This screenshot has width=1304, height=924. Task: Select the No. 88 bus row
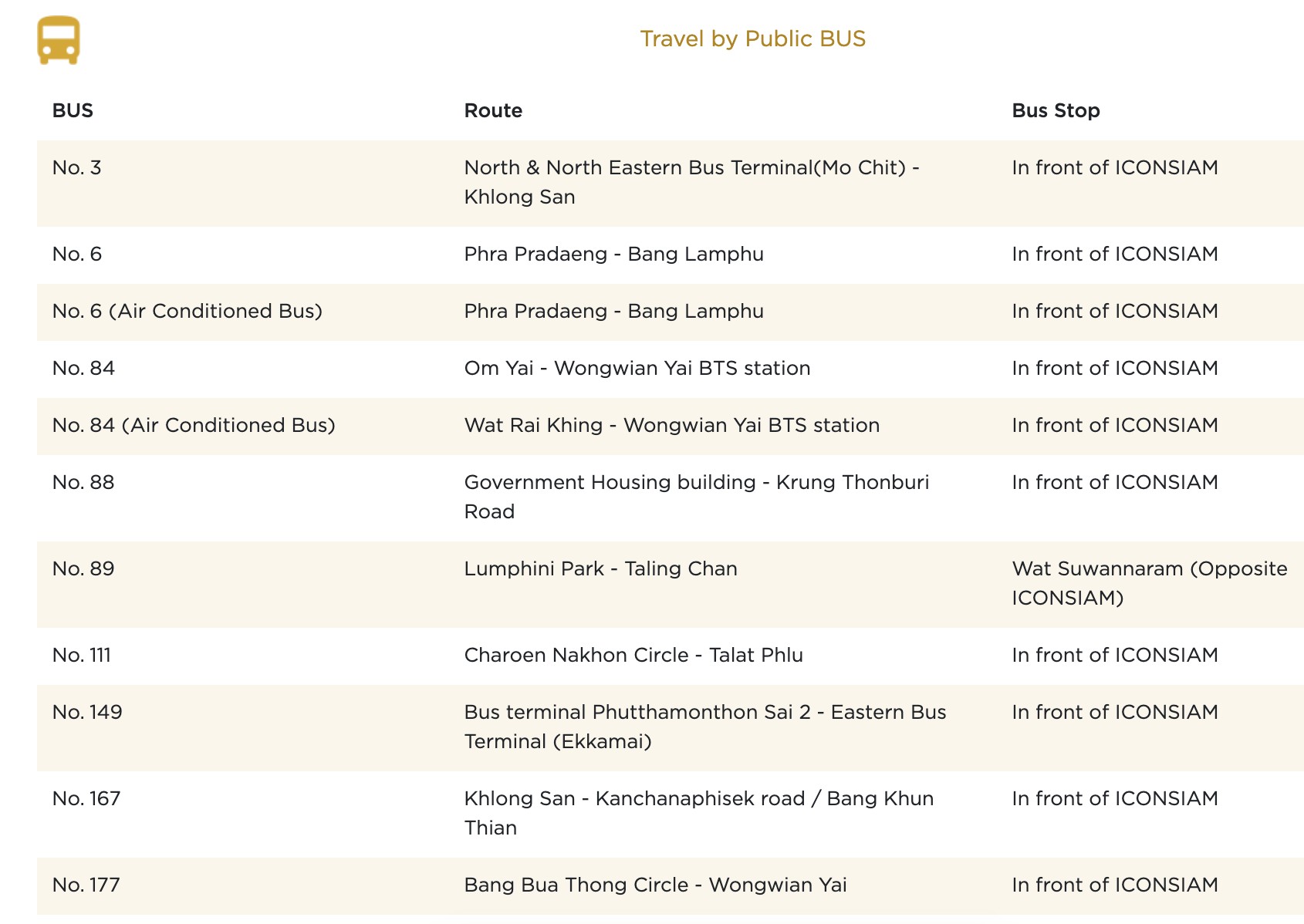pyautogui.click(x=83, y=482)
